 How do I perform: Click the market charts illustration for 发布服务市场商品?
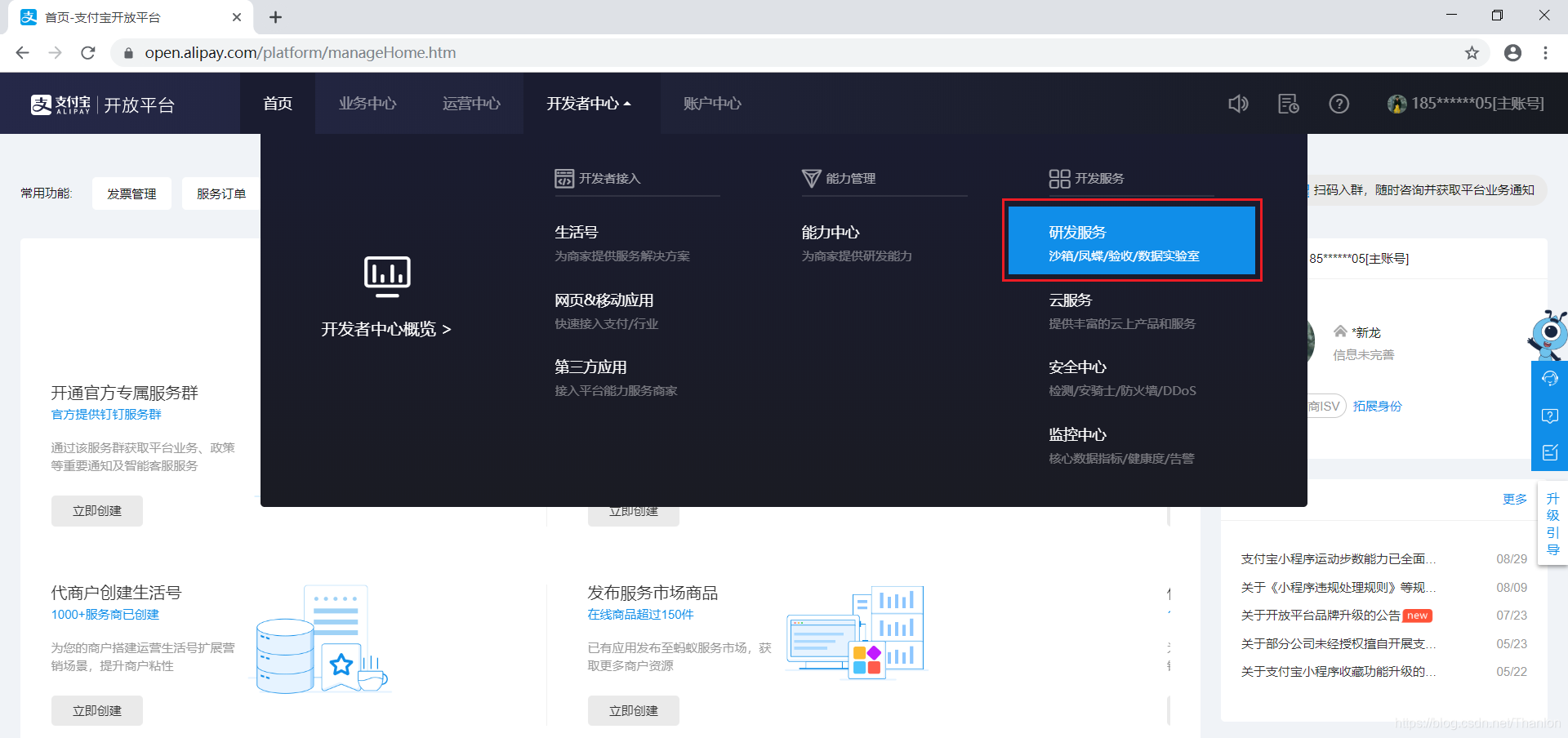(855, 632)
